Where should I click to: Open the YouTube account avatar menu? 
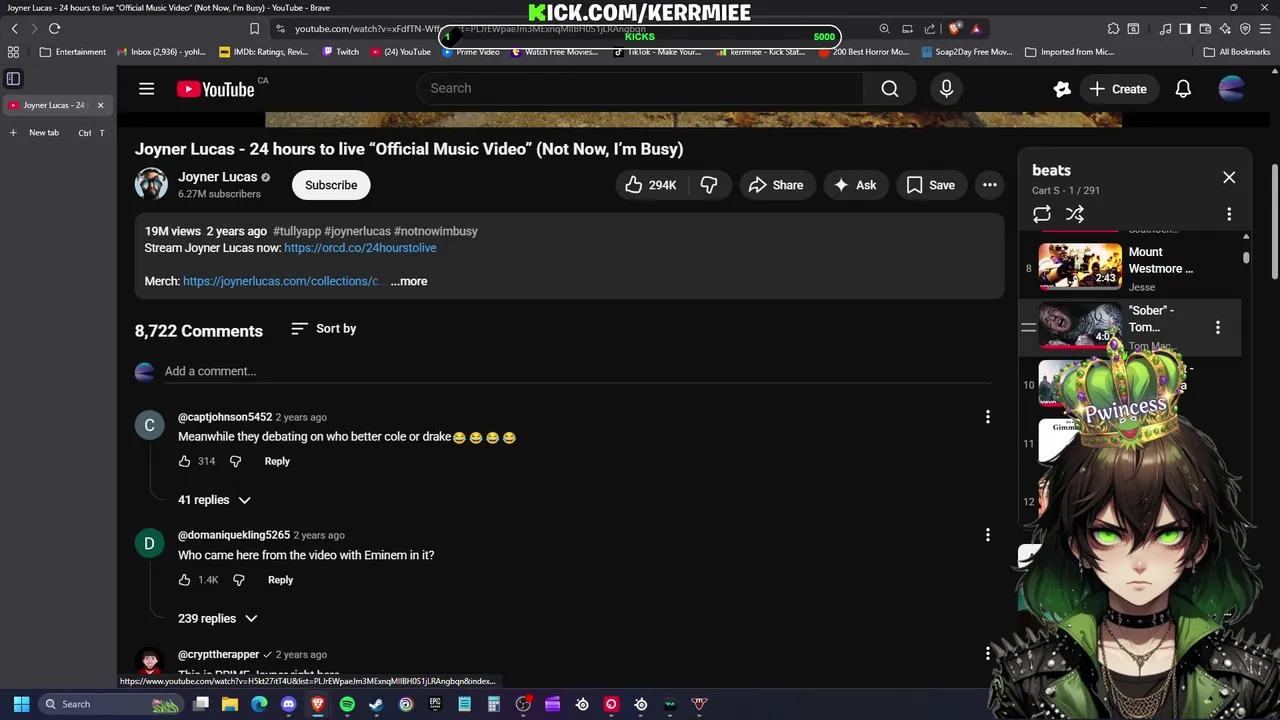(1232, 89)
